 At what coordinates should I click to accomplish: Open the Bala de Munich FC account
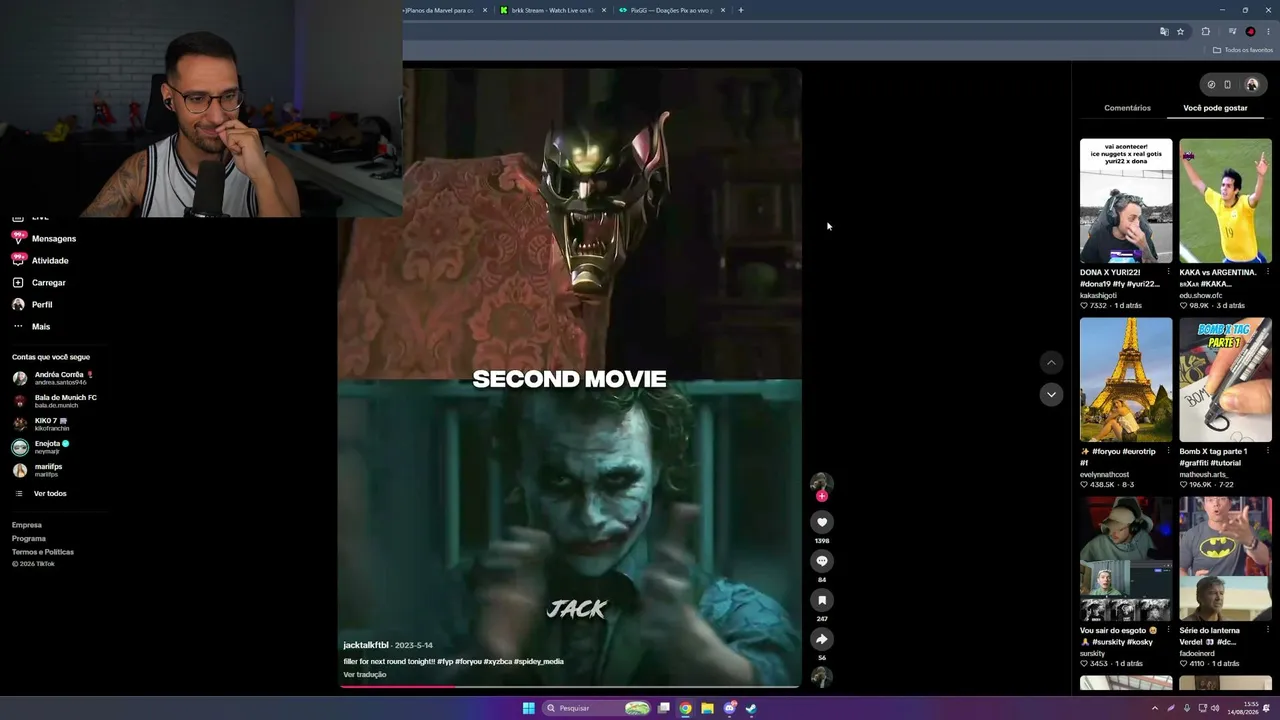coord(55,401)
